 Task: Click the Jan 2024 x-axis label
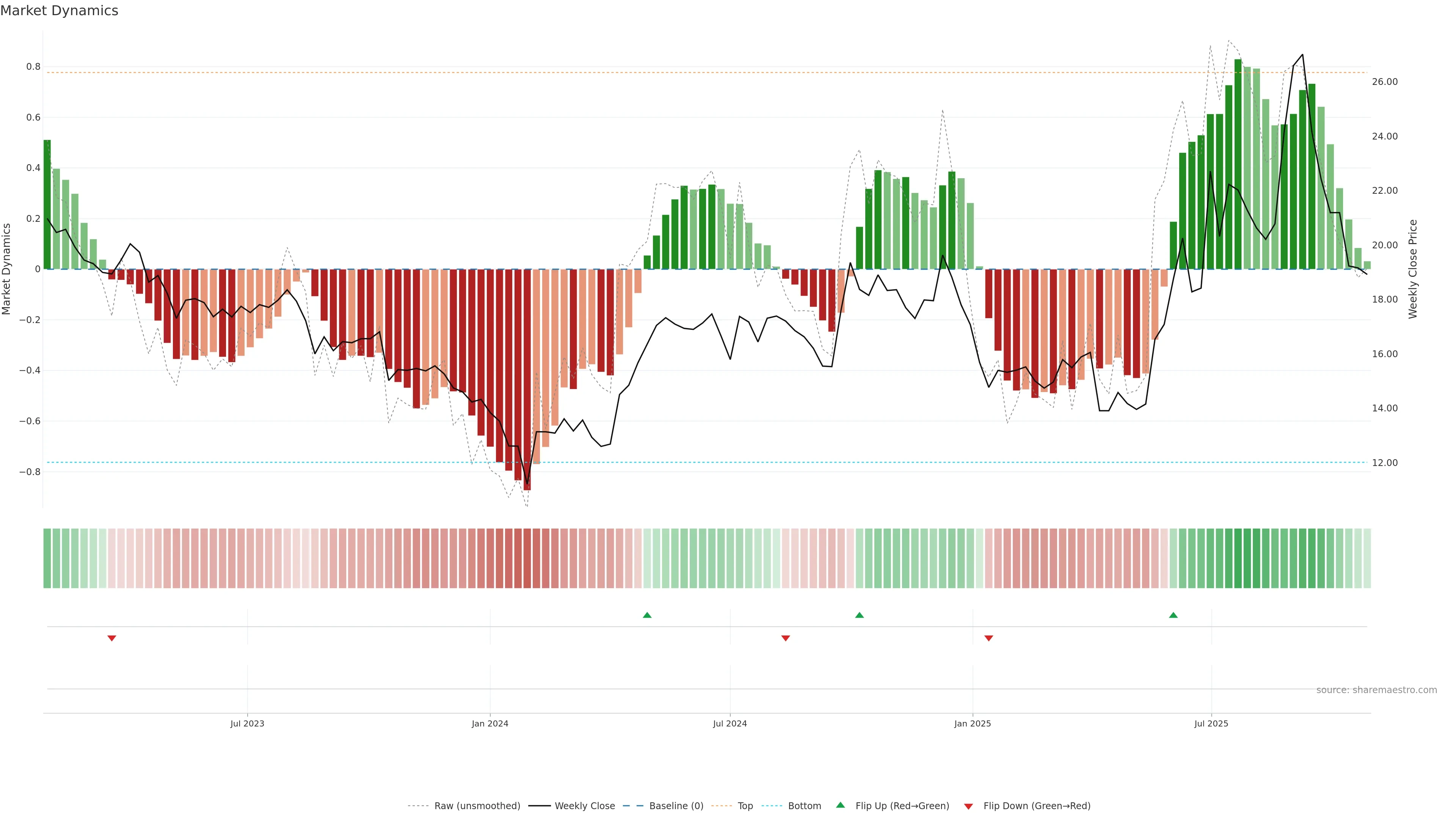tap(490, 723)
